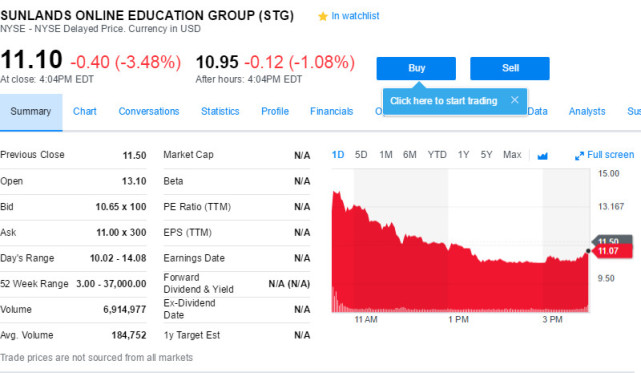The image size is (641, 373).
Task: Select the 5D chart range
Action: point(361,155)
